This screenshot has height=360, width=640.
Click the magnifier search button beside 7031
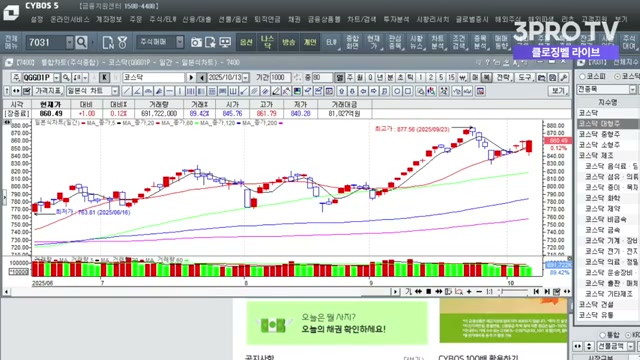pyautogui.click(x=82, y=42)
